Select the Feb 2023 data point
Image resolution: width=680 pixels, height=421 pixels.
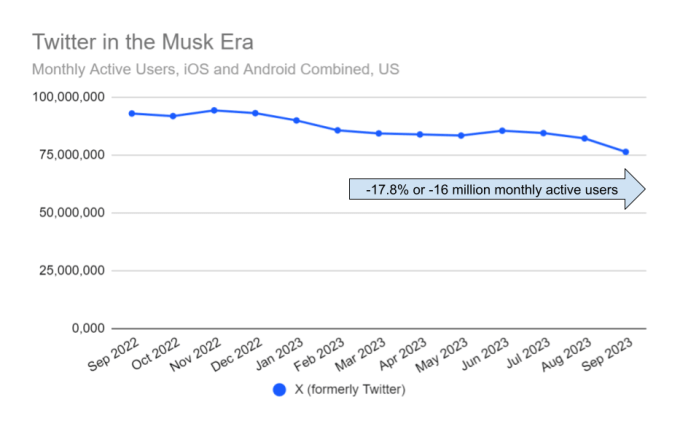(x=338, y=130)
